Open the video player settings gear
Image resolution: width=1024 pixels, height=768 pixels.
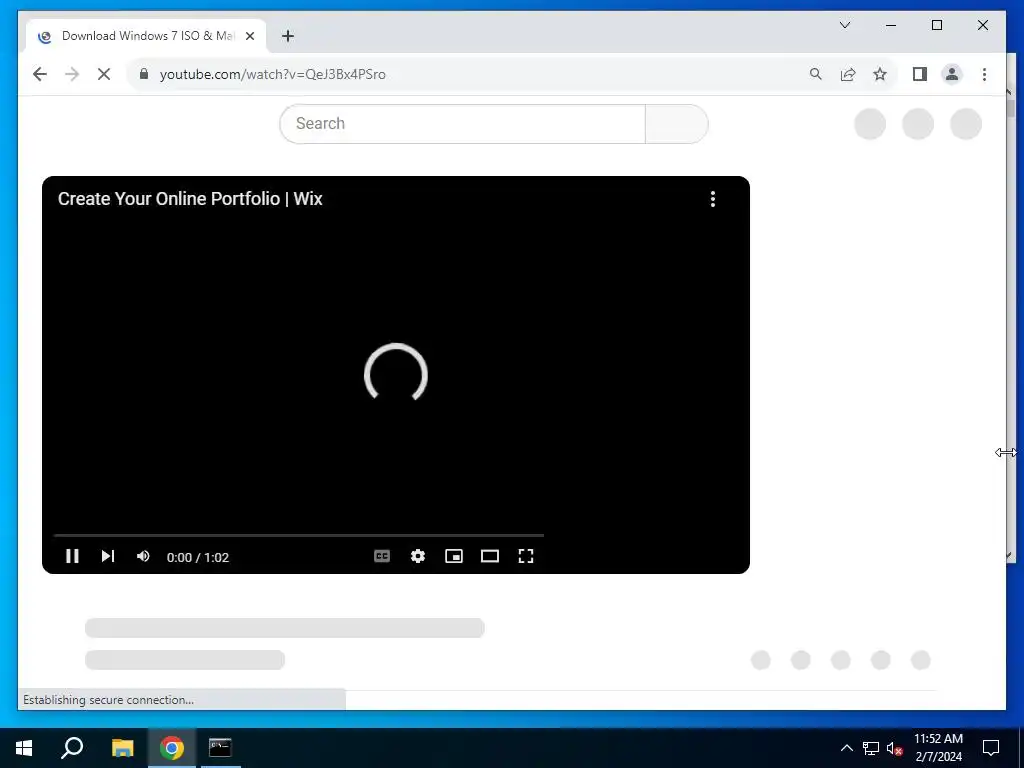418,556
